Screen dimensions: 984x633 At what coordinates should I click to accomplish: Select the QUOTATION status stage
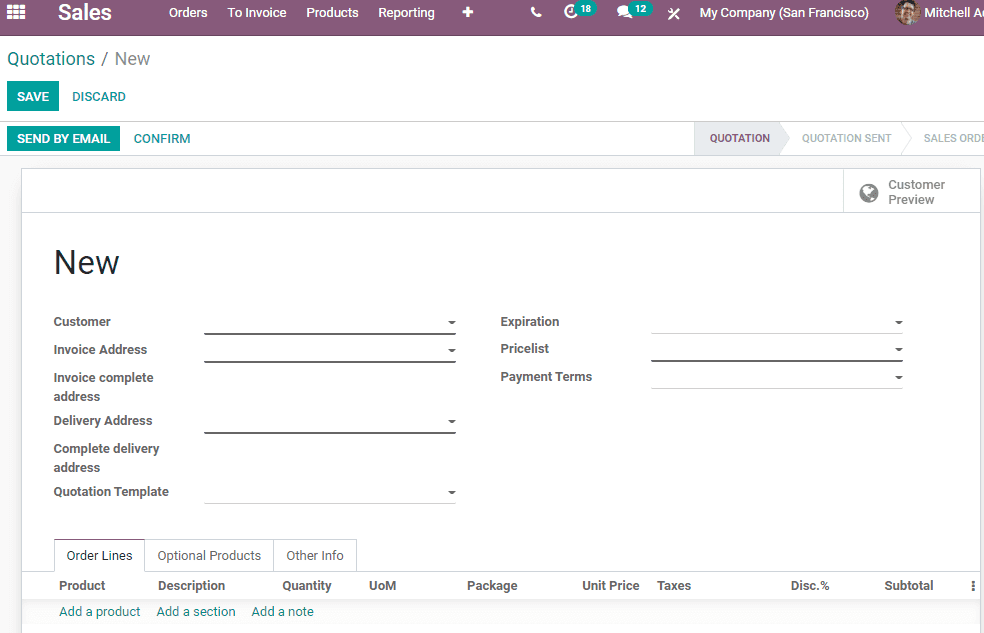(x=739, y=138)
